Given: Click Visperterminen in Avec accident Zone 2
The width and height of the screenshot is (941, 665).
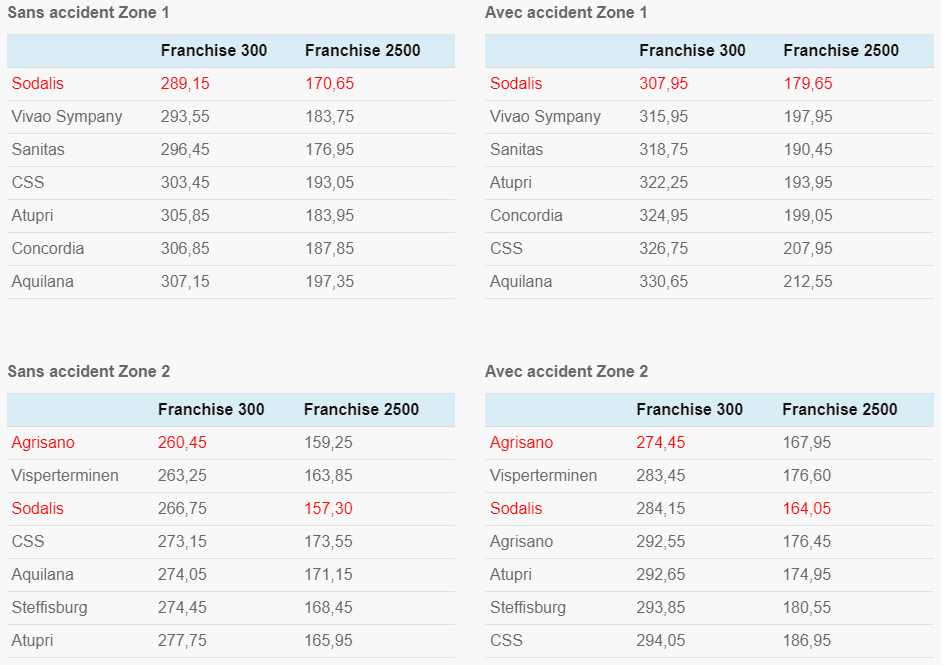Looking at the screenshot, I should [x=543, y=475].
